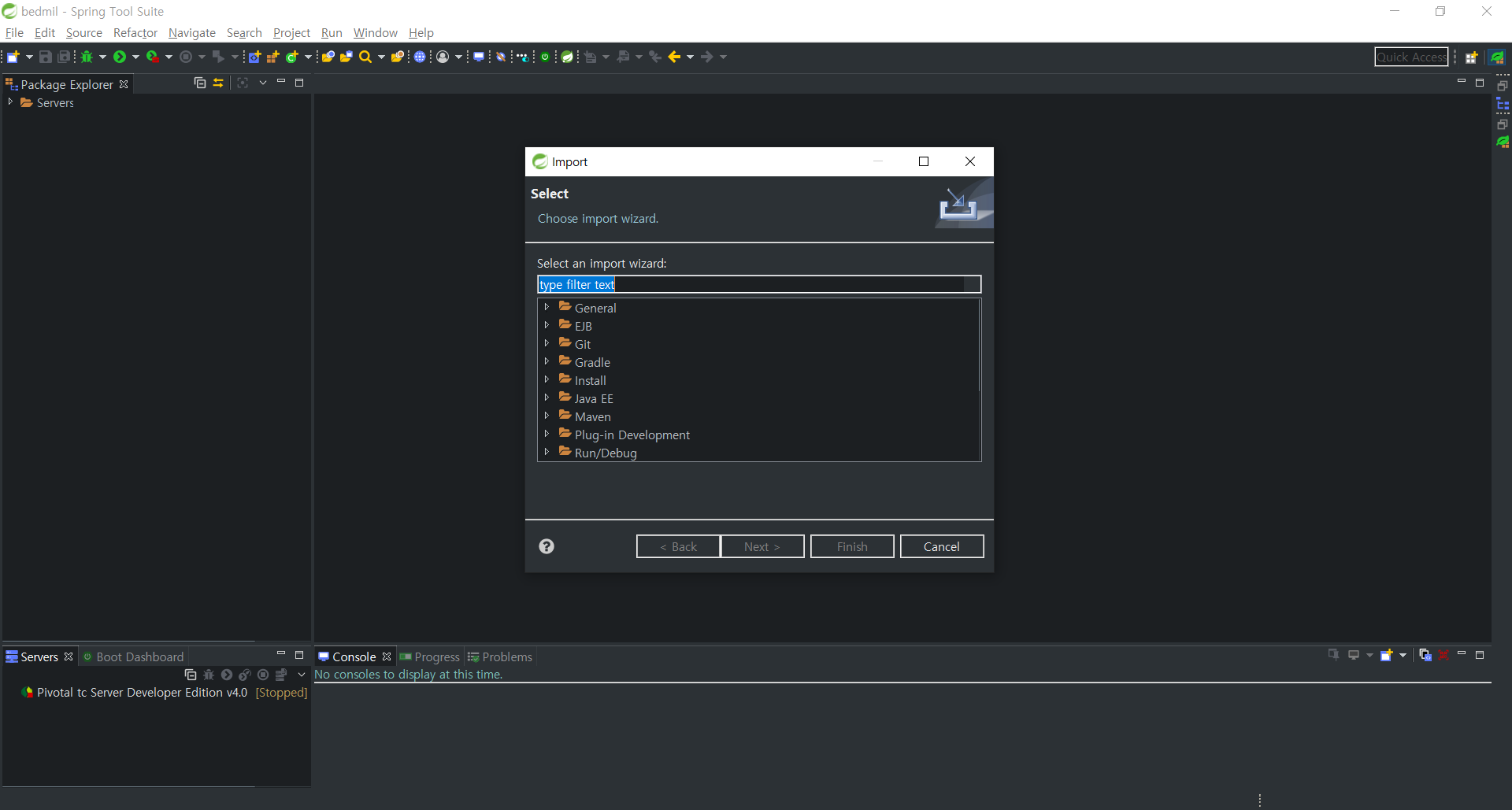Select the Console tab
Screen dimensions: 1512x810
[354, 657]
